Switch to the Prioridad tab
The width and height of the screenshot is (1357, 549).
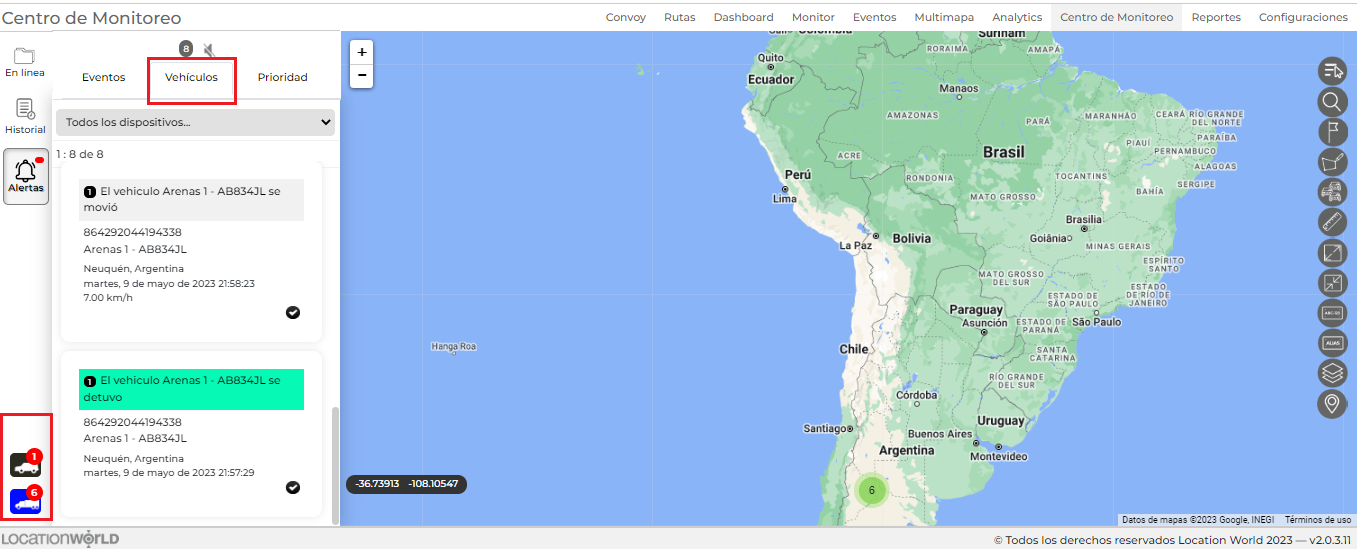pos(283,77)
